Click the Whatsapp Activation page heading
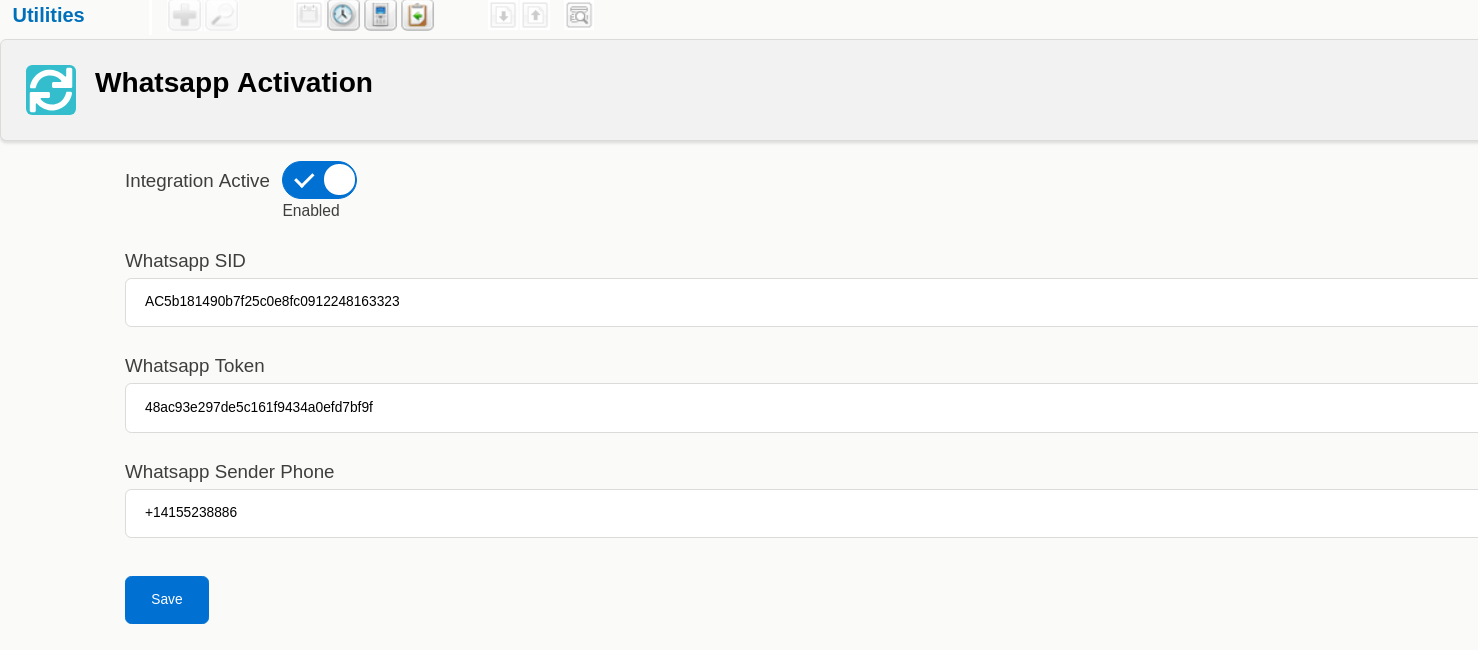This screenshot has height=650, width=1478. (233, 83)
